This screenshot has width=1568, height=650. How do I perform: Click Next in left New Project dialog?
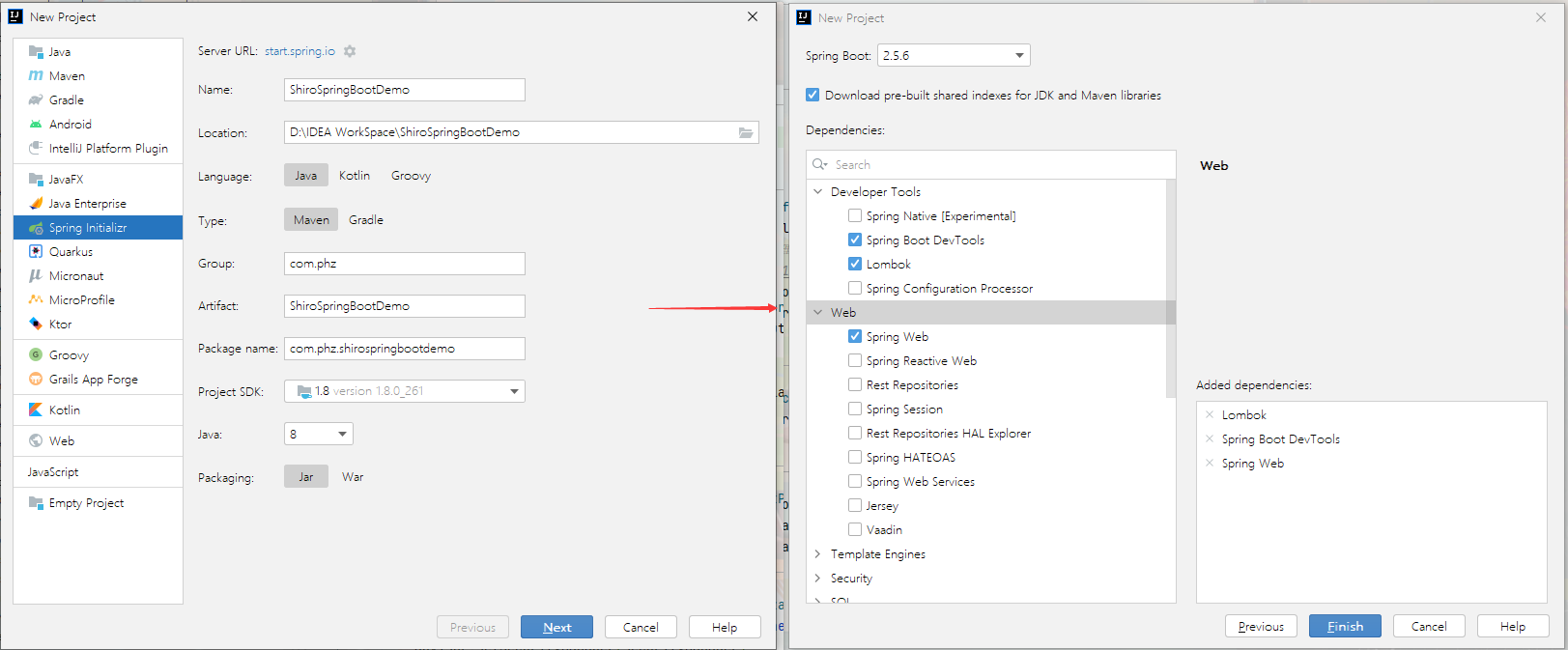point(556,628)
